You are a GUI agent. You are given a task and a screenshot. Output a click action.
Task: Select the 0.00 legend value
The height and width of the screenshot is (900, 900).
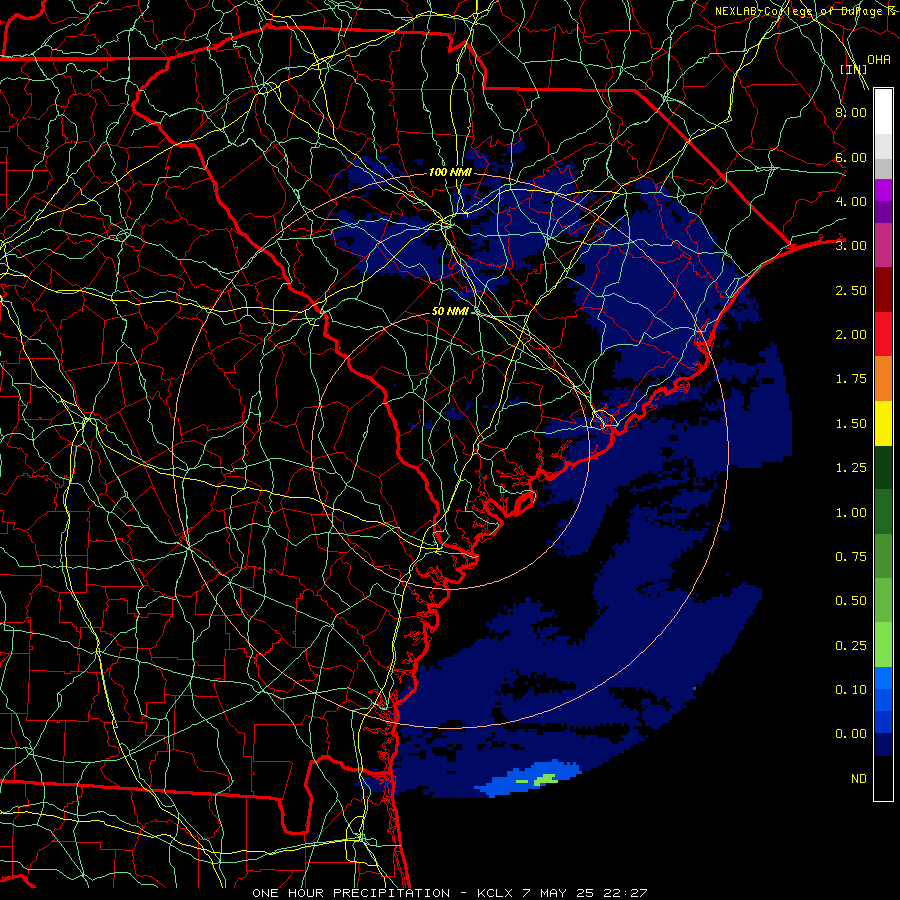pos(851,734)
